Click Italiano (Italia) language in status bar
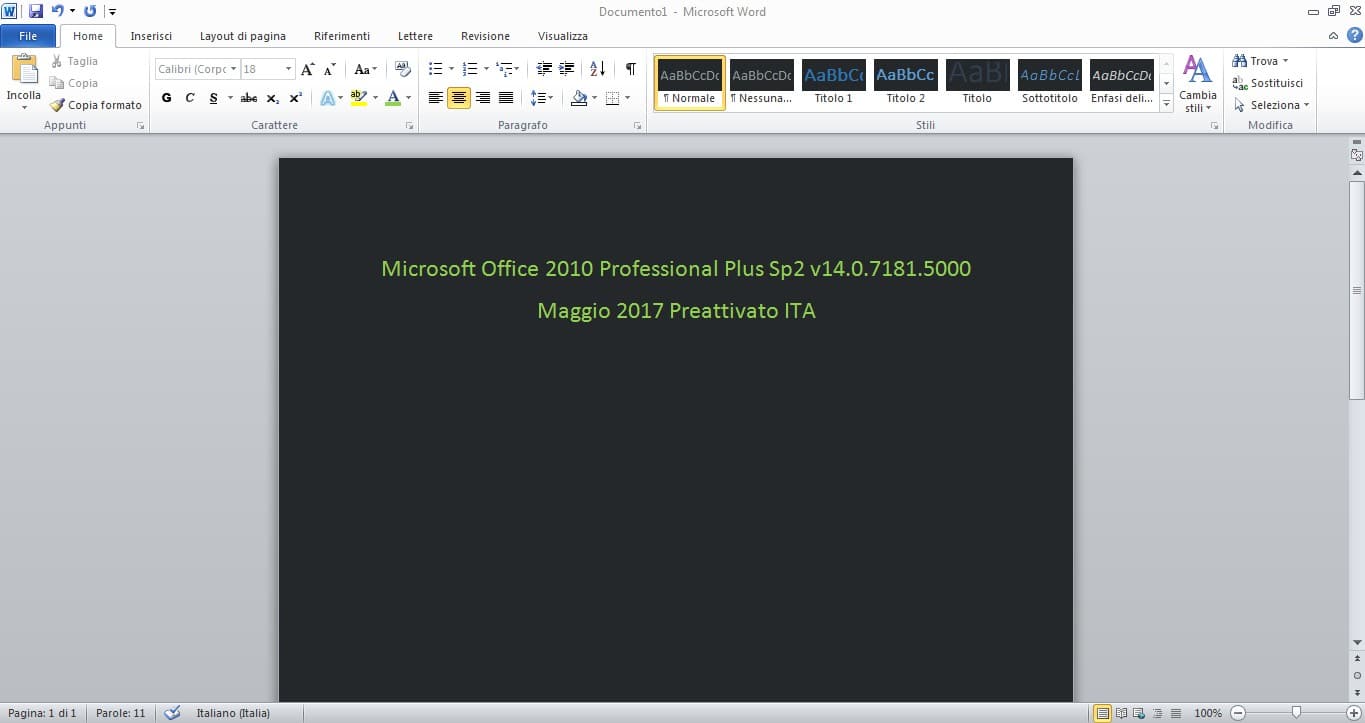The image size is (1365, 723). coord(233,713)
